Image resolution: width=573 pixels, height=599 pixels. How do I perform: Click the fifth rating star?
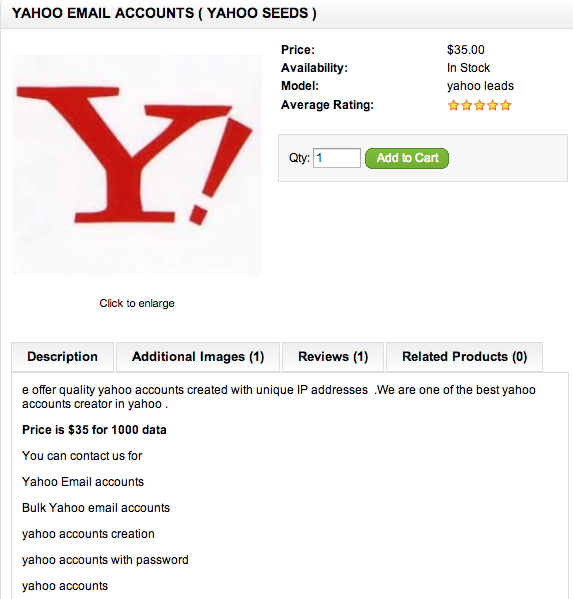[x=505, y=105]
